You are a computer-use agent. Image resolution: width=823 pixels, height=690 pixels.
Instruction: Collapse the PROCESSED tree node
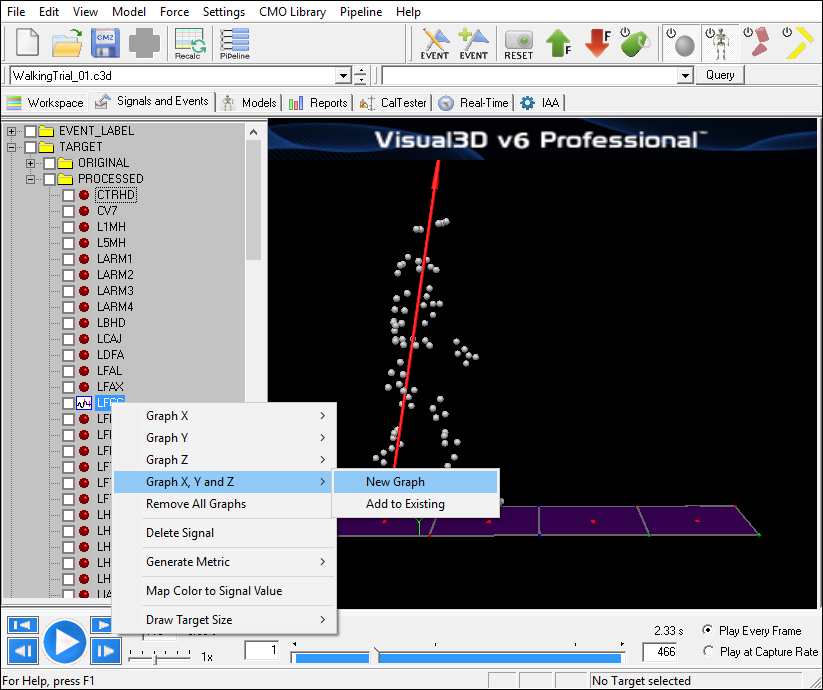tap(30, 179)
